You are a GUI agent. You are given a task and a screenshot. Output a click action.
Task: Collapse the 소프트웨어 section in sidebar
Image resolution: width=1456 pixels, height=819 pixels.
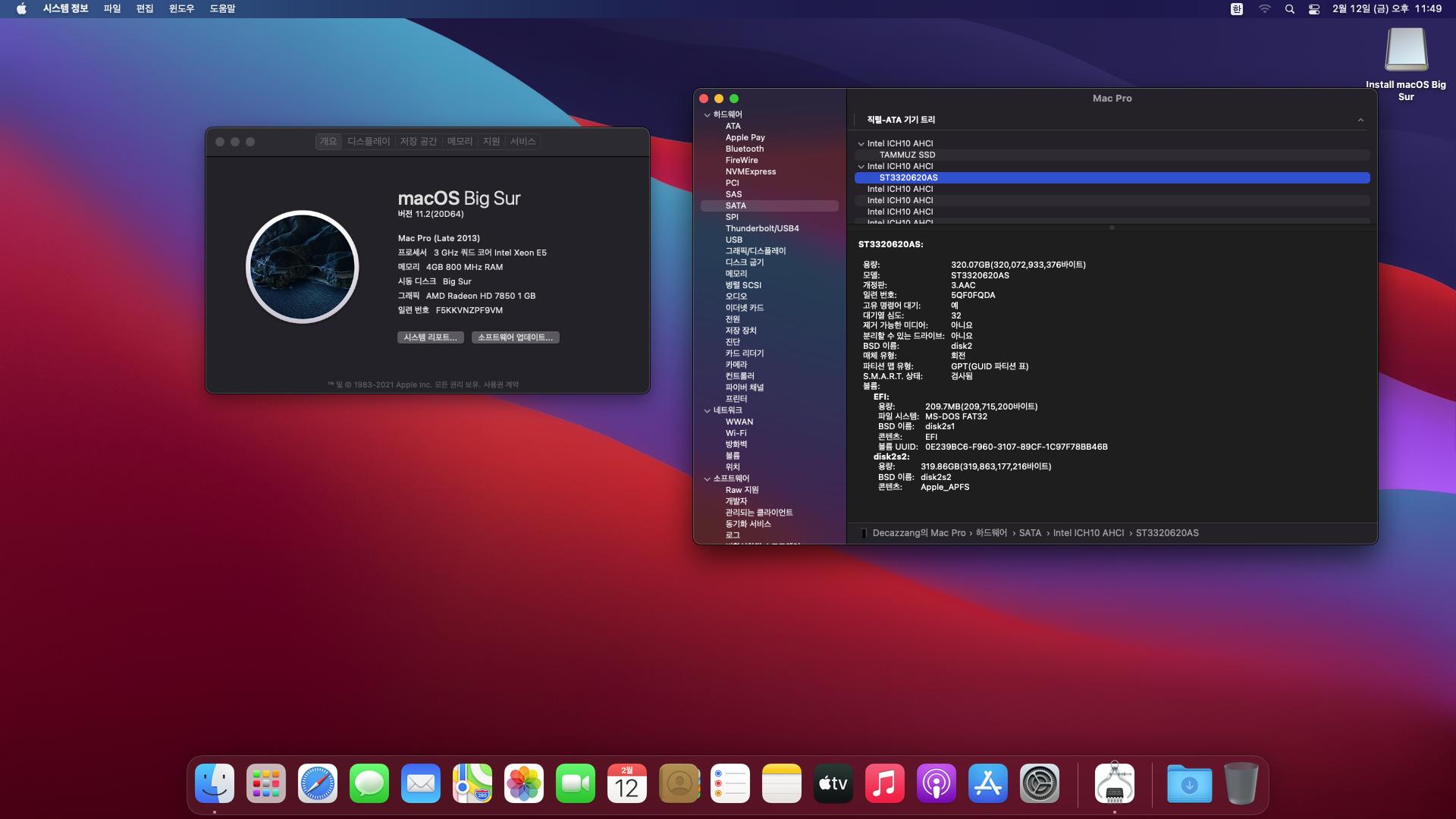coord(707,479)
